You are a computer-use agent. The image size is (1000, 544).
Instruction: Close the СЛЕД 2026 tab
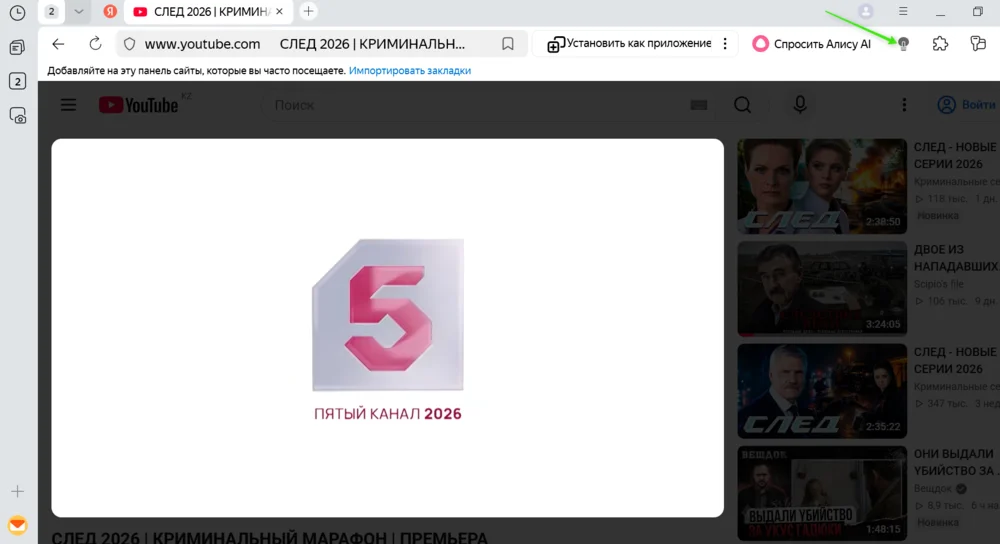click(x=279, y=11)
